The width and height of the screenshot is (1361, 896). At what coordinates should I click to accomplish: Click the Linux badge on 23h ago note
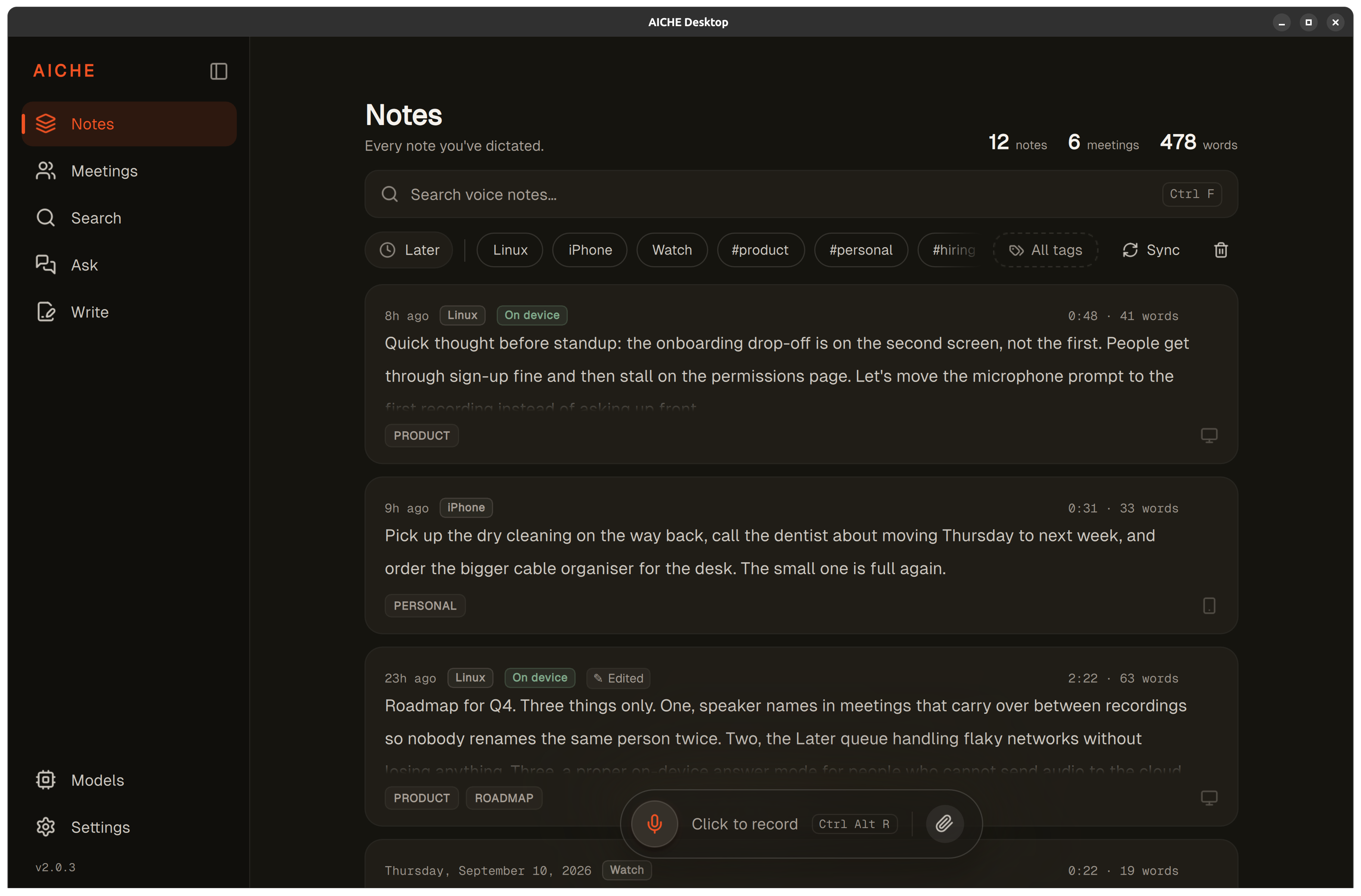click(470, 677)
